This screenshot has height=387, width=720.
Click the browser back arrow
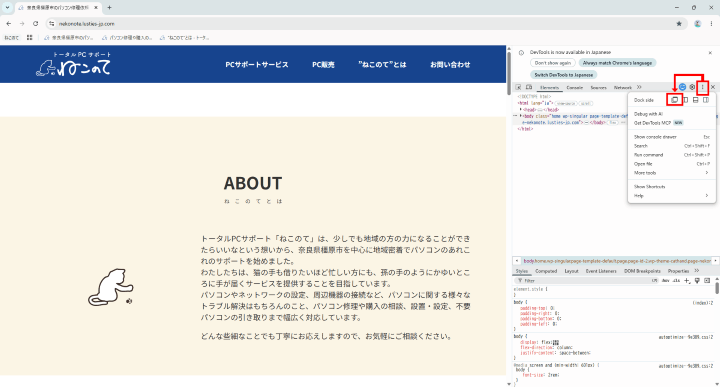[x=9, y=23]
